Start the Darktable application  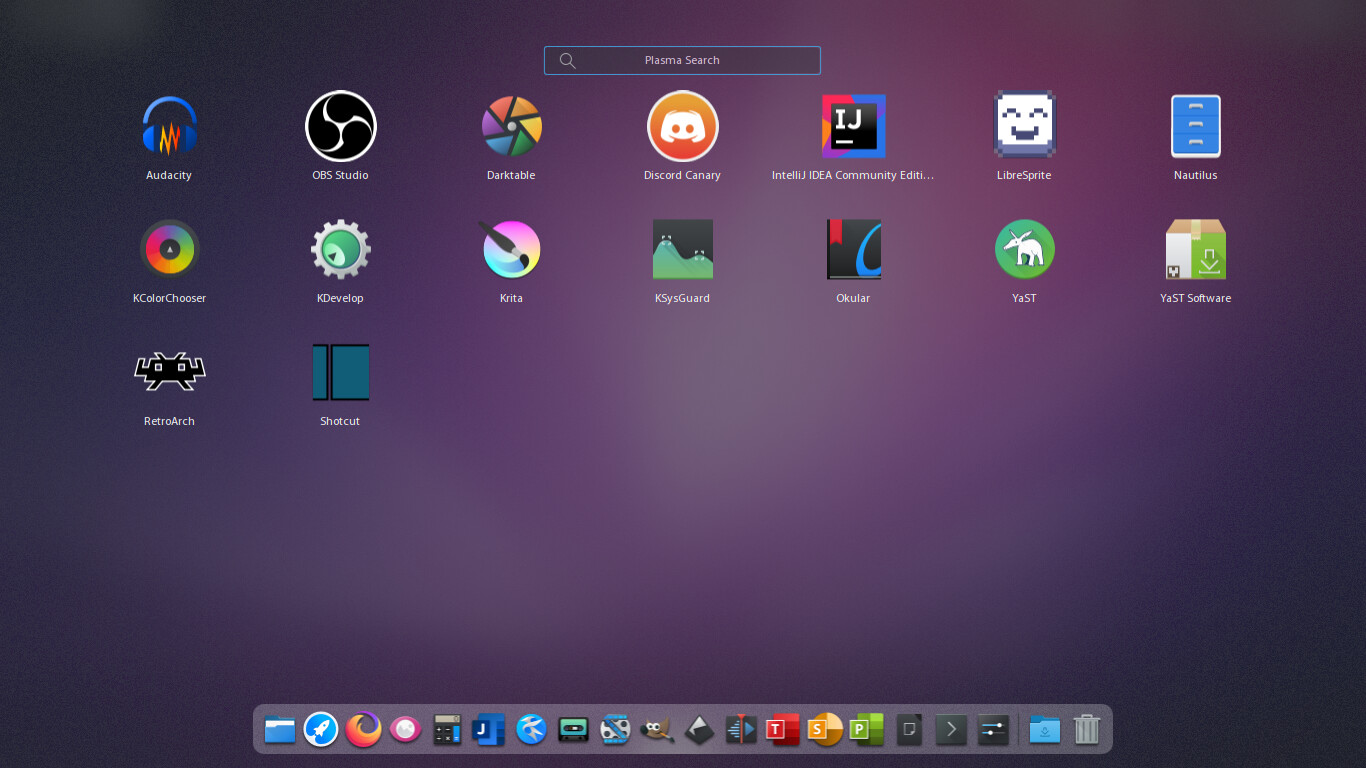pos(511,127)
